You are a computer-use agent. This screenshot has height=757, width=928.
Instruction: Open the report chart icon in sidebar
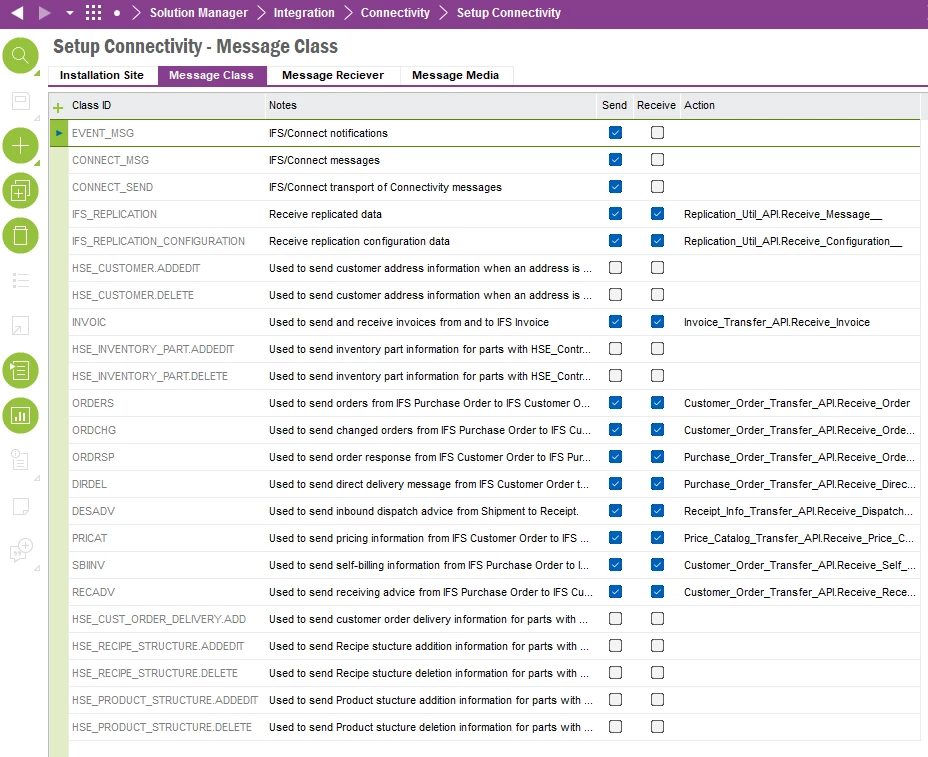pyautogui.click(x=20, y=415)
